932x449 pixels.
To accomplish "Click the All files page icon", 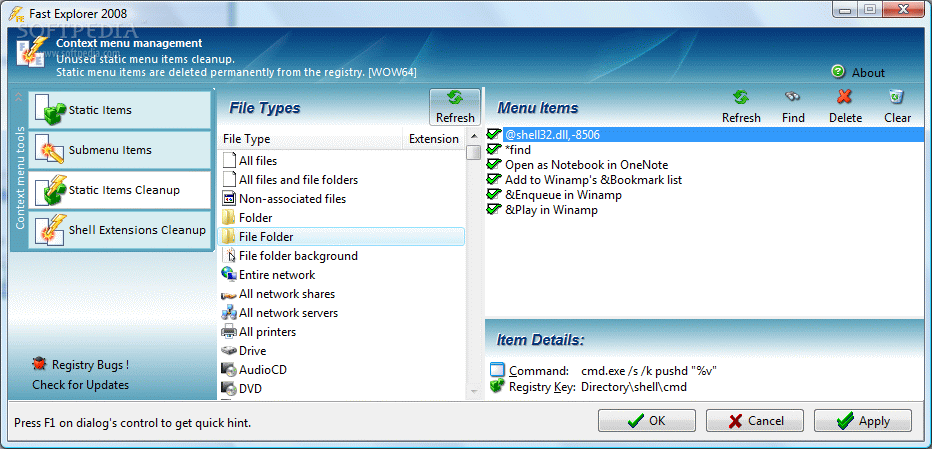I will (229, 160).
